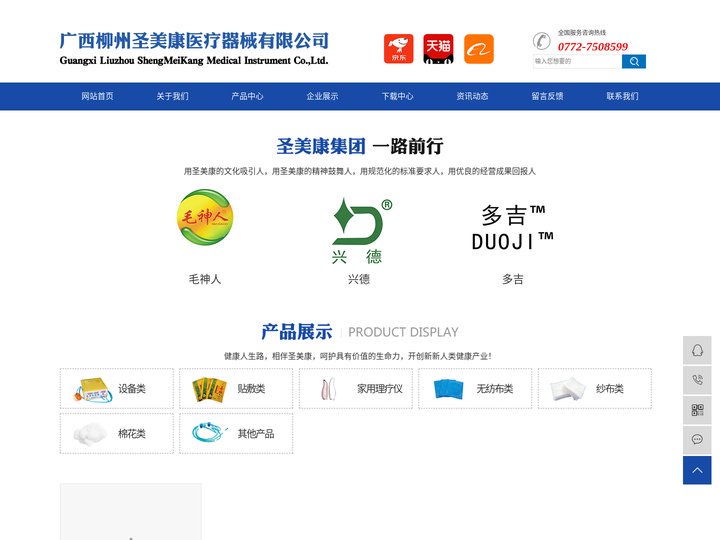The image size is (720, 540).
Task: Go to 网站首页 in navigation bar
Action: click(97, 96)
